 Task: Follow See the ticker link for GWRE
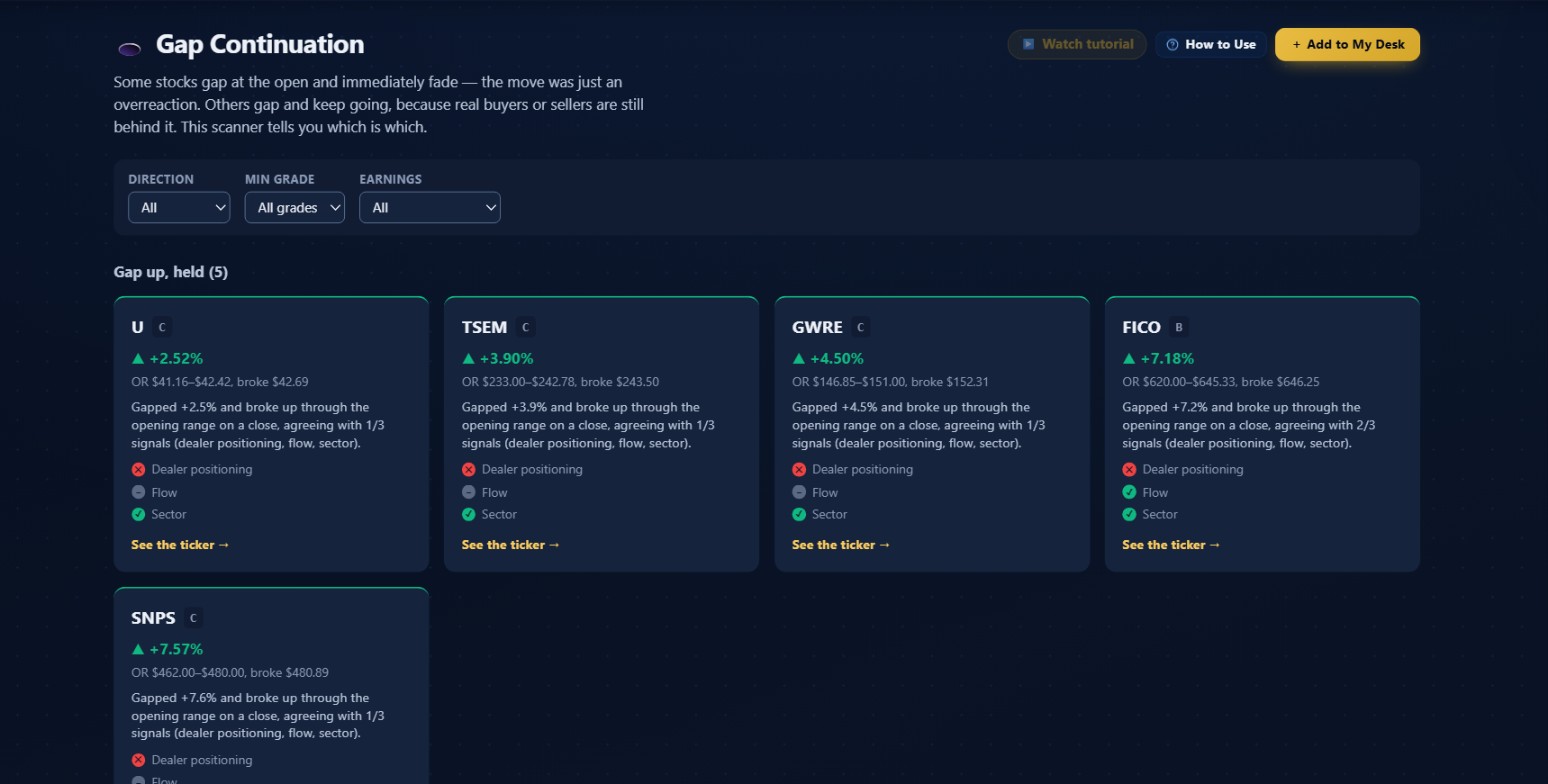841,545
